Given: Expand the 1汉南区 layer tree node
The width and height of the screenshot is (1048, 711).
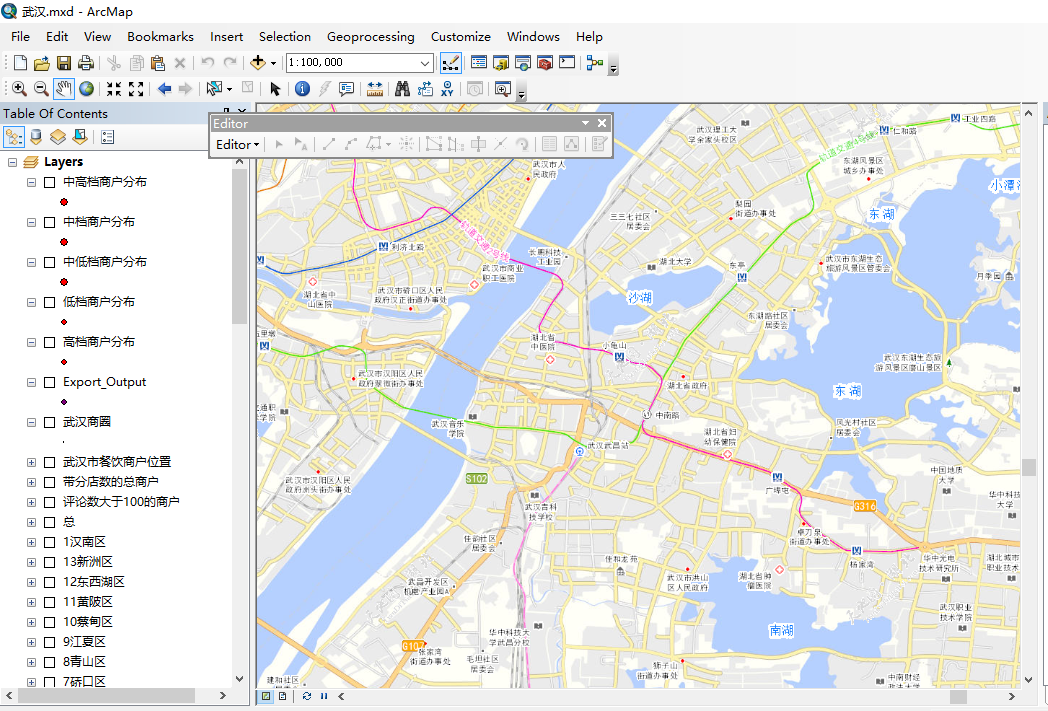Looking at the screenshot, I should click(x=31, y=542).
